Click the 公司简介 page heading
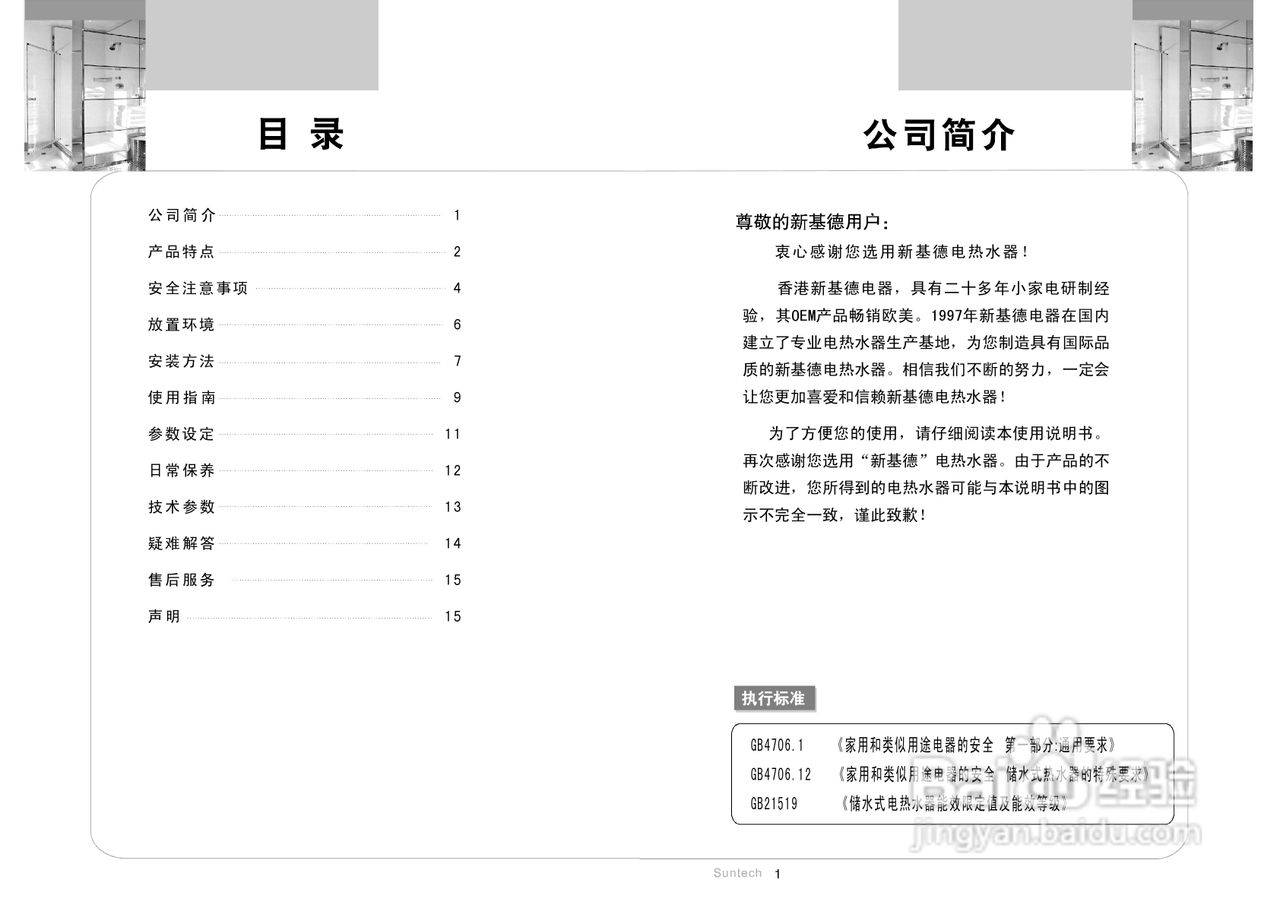The height and width of the screenshot is (905, 1280). click(939, 135)
